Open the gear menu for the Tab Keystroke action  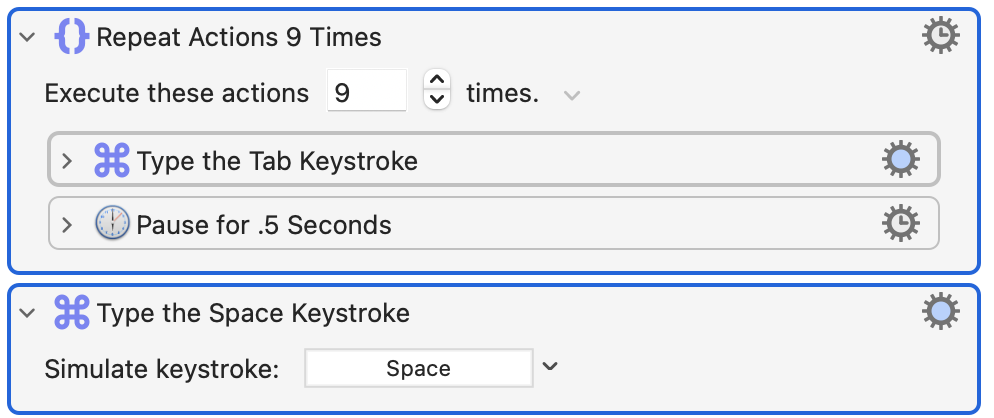(x=900, y=160)
